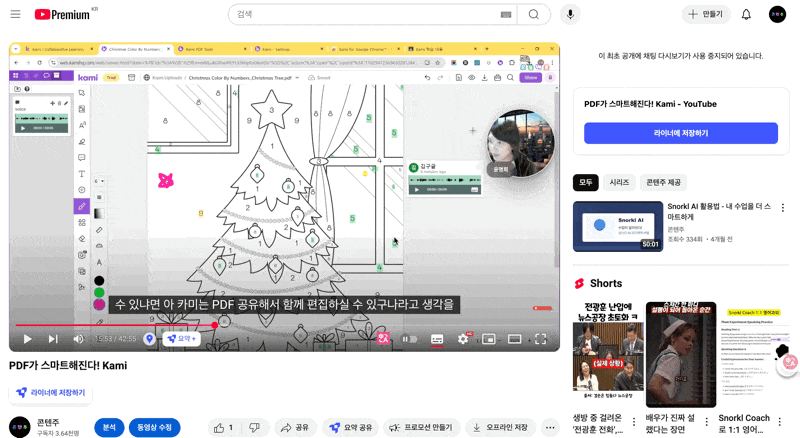Click the 분석 analytics button
The image size is (800, 438).
pyautogui.click(x=109, y=427)
